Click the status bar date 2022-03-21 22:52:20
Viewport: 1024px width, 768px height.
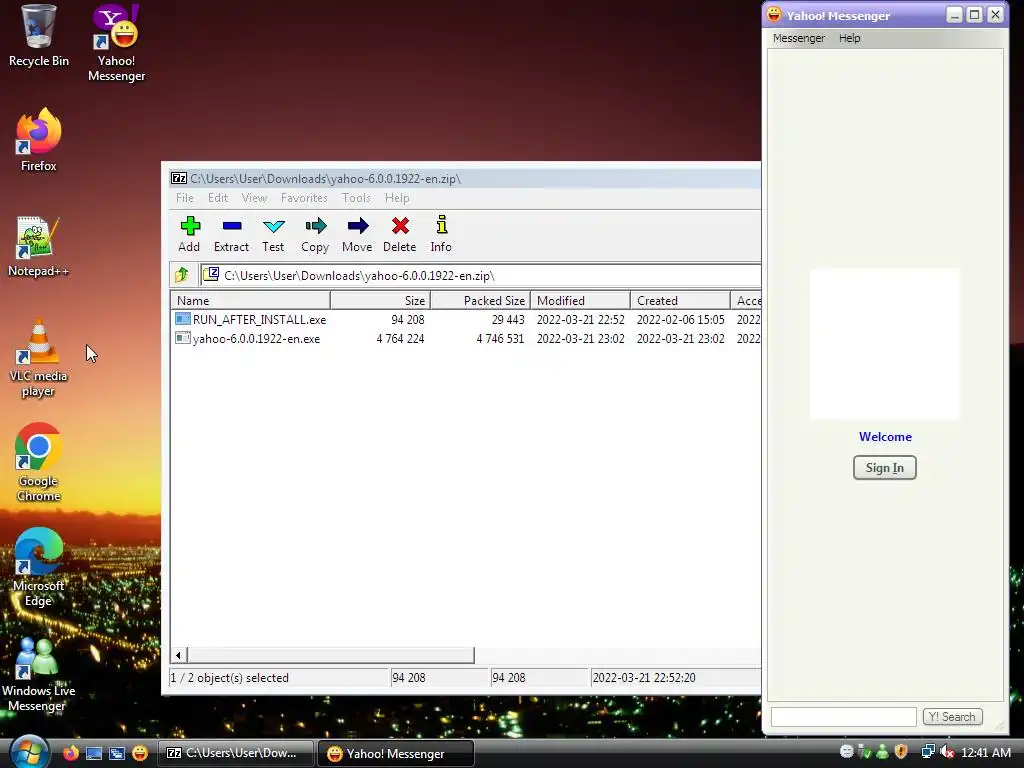pyautogui.click(x=644, y=678)
